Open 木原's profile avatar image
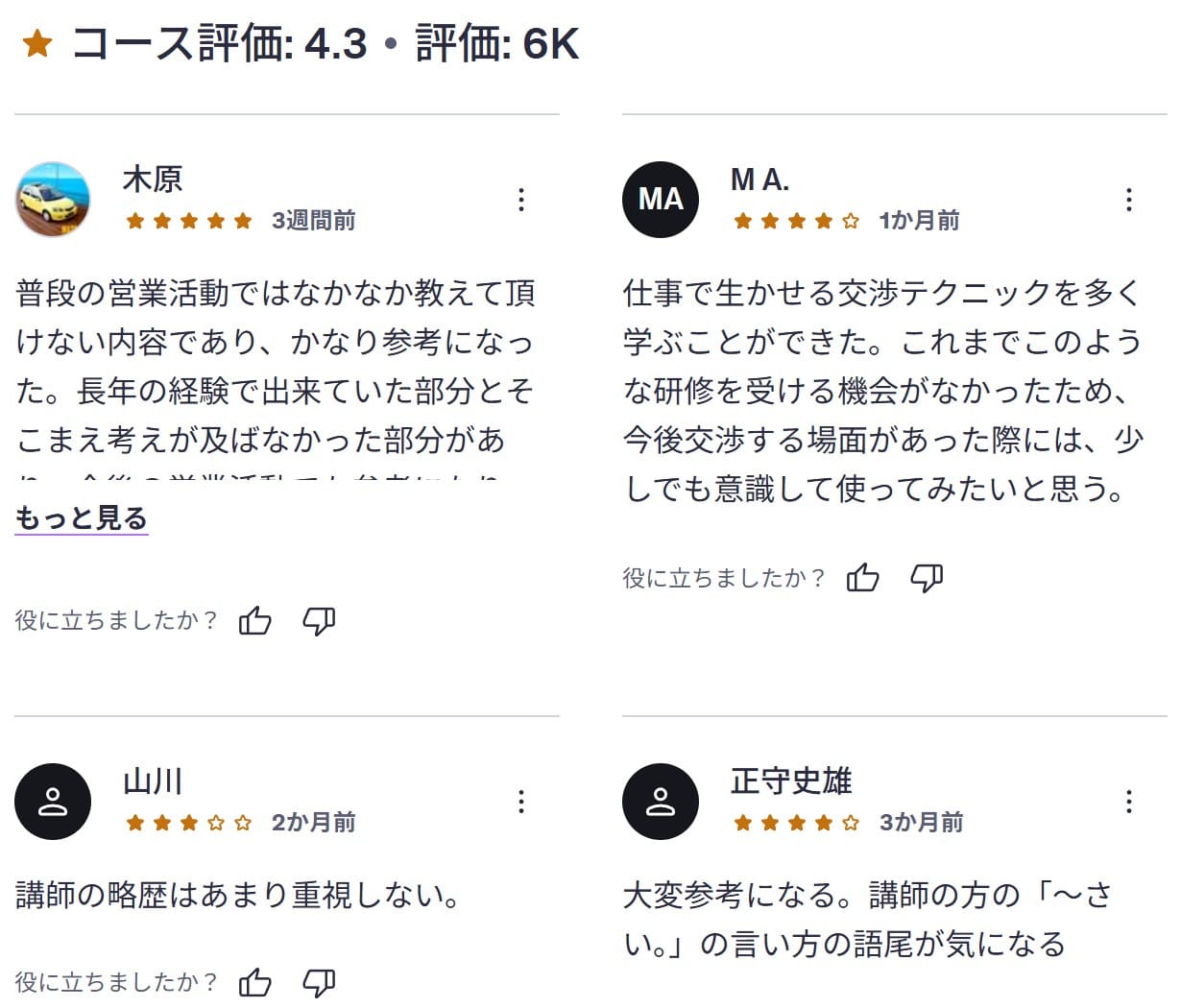 point(53,199)
